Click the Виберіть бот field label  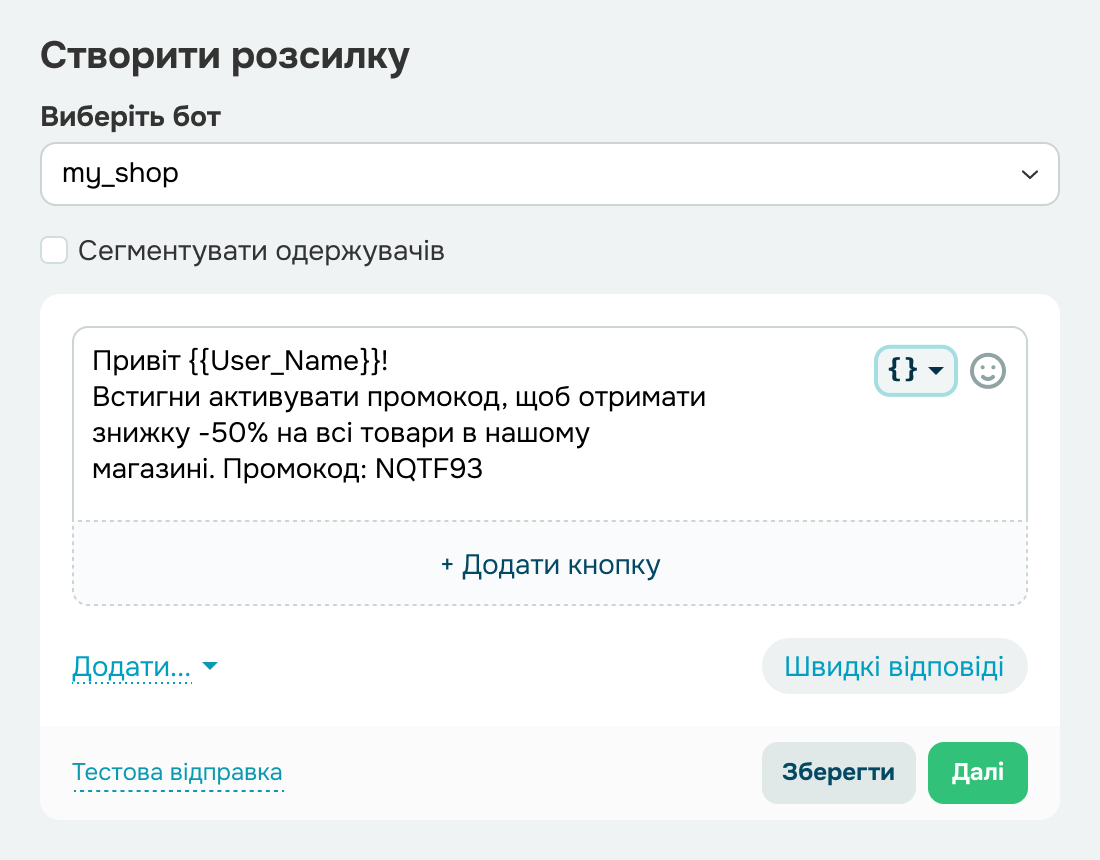point(131,116)
